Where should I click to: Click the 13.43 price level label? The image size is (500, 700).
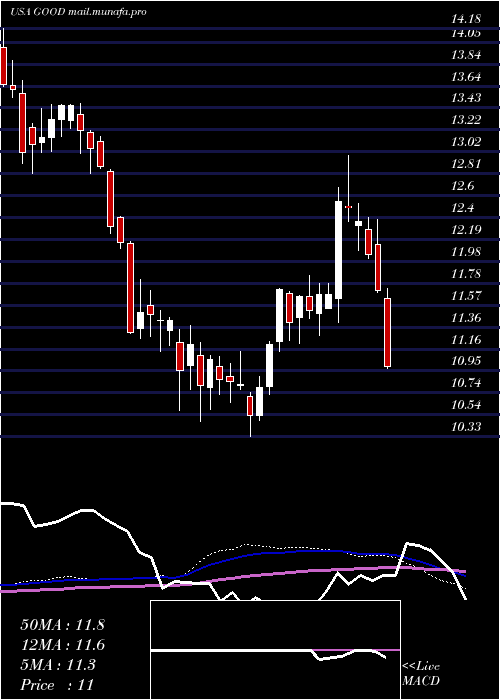466,98
